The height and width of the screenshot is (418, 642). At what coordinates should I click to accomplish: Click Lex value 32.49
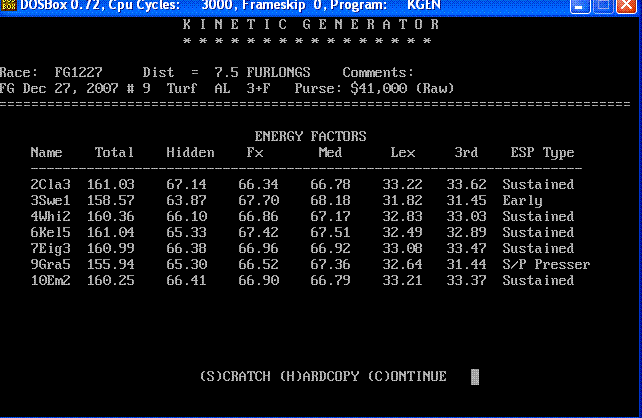coord(402,233)
